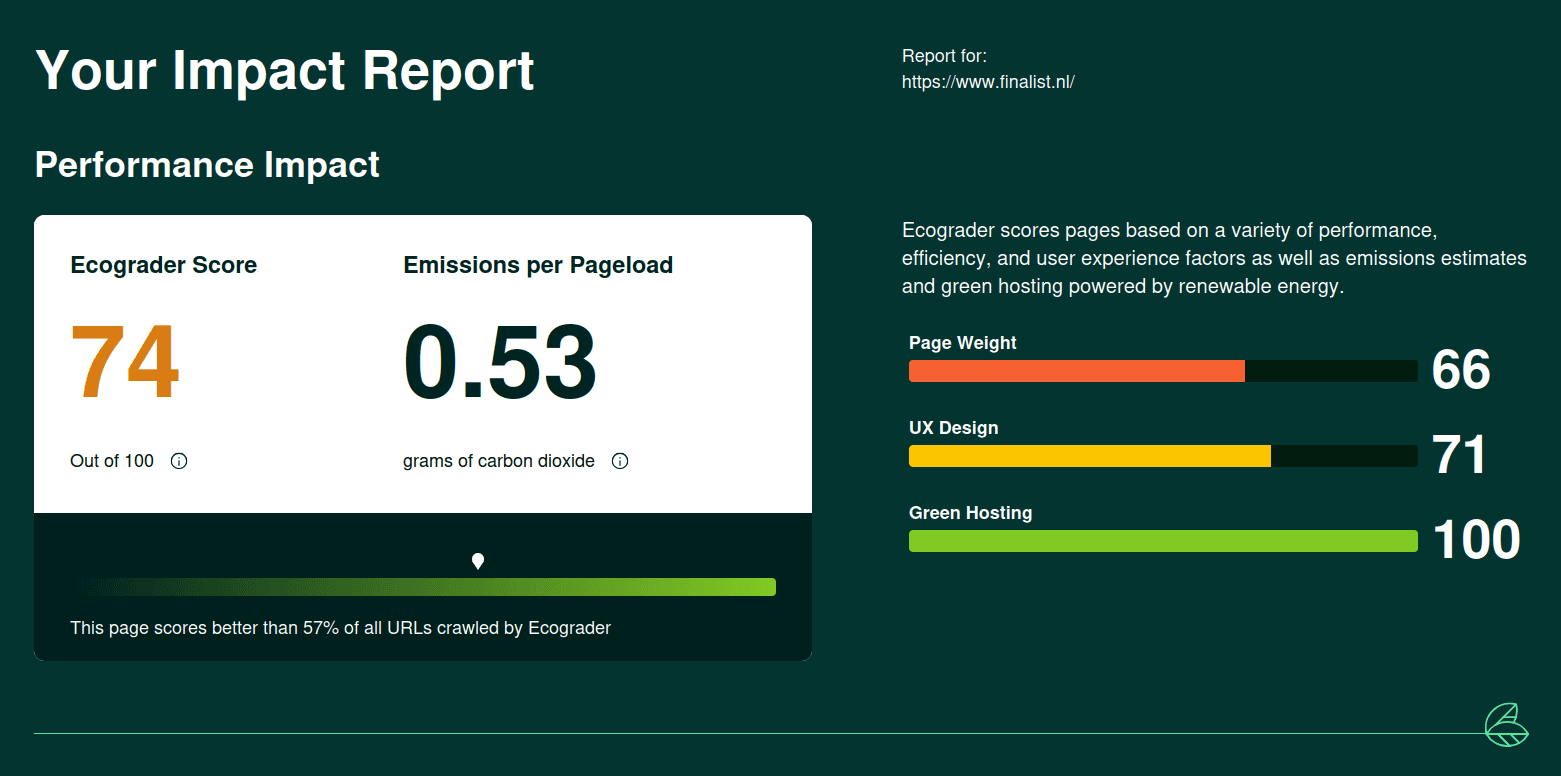Click the 57% percentile statement text
Image resolution: width=1561 pixels, height=776 pixels.
pos(340,627)
